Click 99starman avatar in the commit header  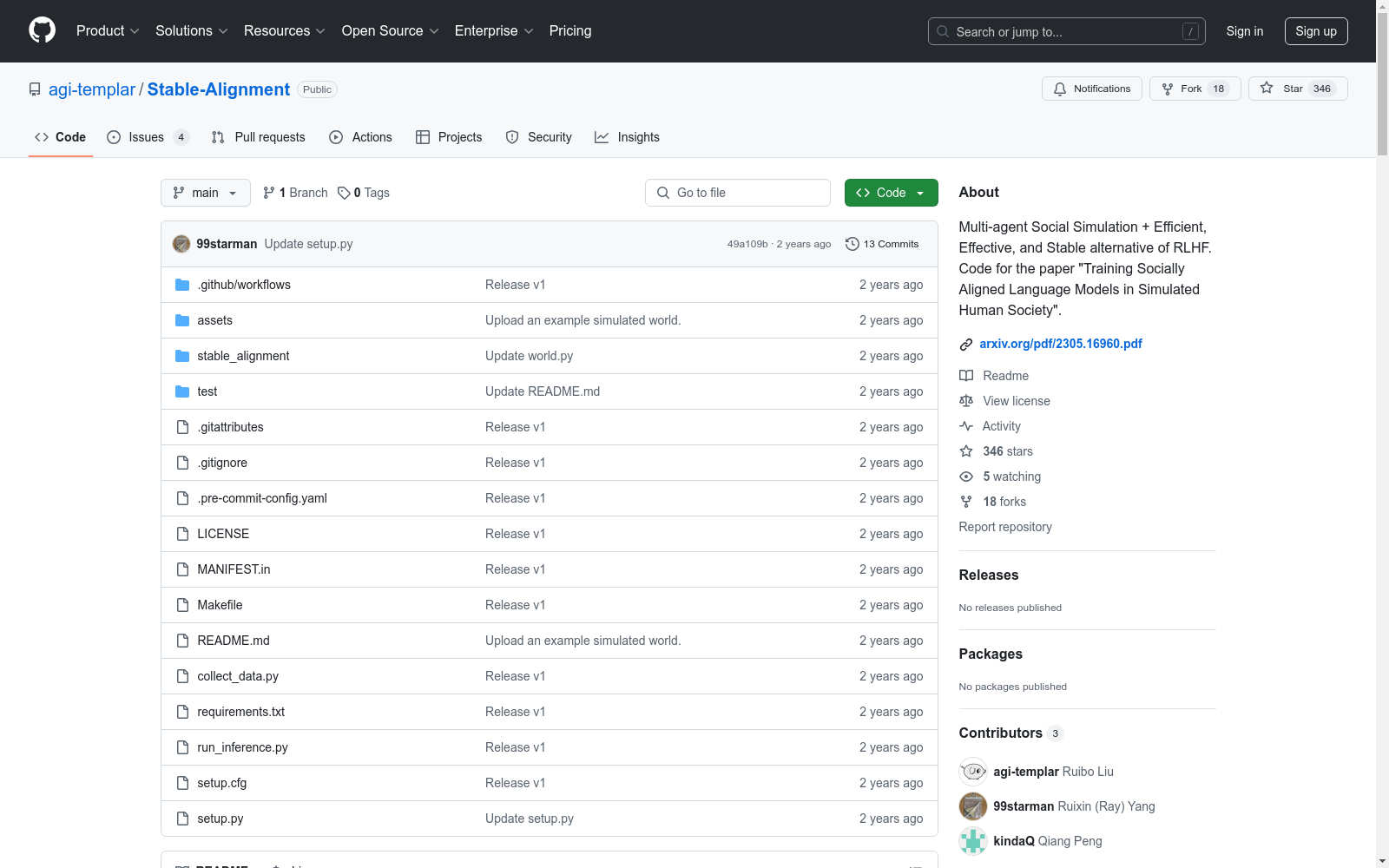pyautogui.click(x=181, y=244)
